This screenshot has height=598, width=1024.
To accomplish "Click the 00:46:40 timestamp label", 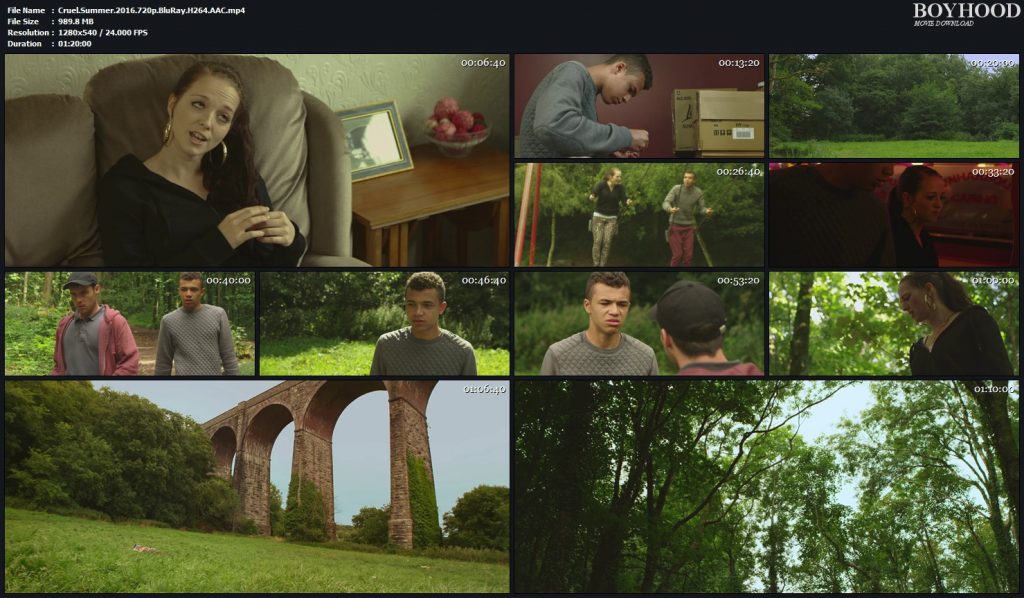I will [484, 280].
